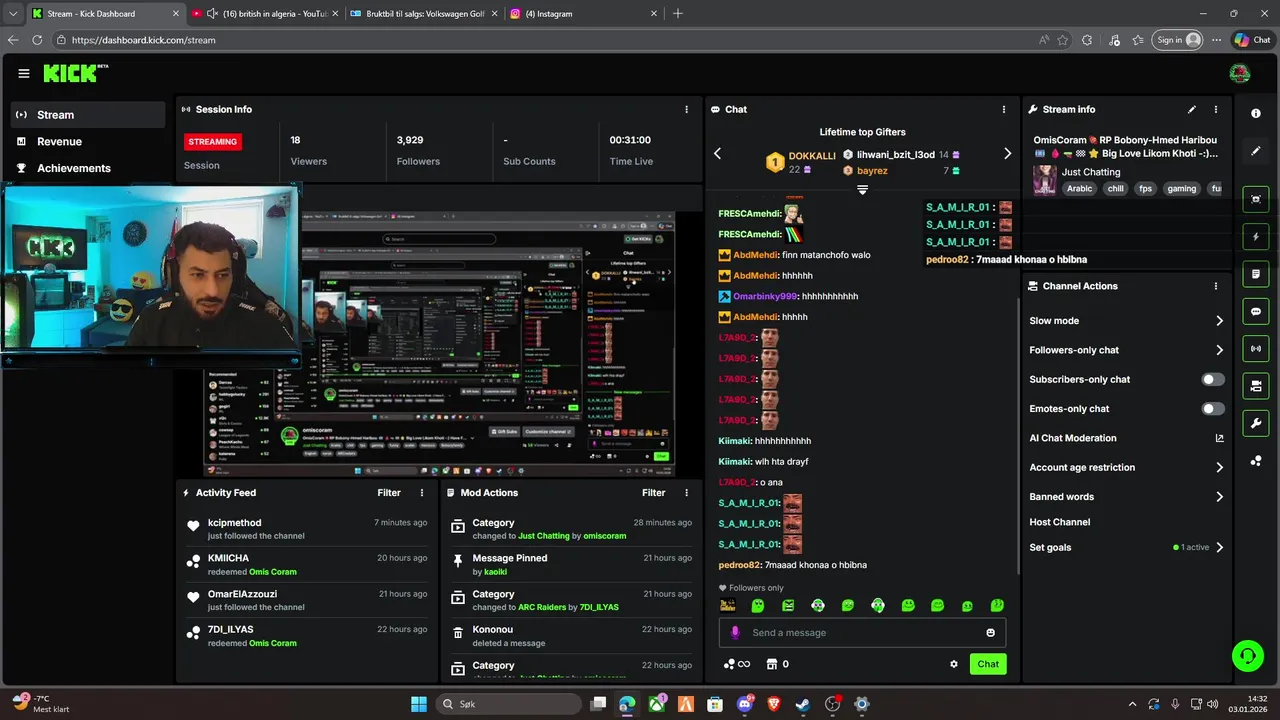The image size is (1280, 720).
Task: Click in Send a message field
Action: [x=862, y=633]
